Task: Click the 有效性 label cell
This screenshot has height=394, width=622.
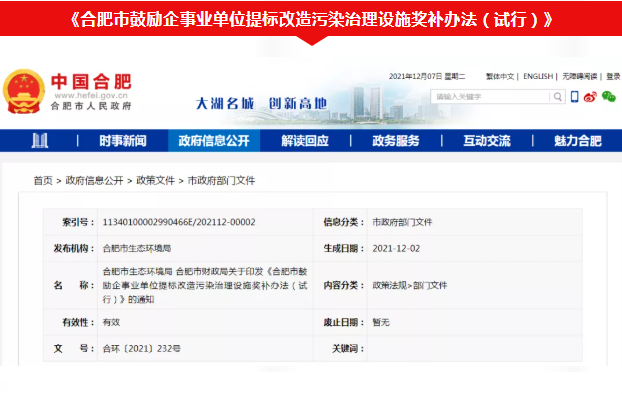Action: click(x=71, y=322)
